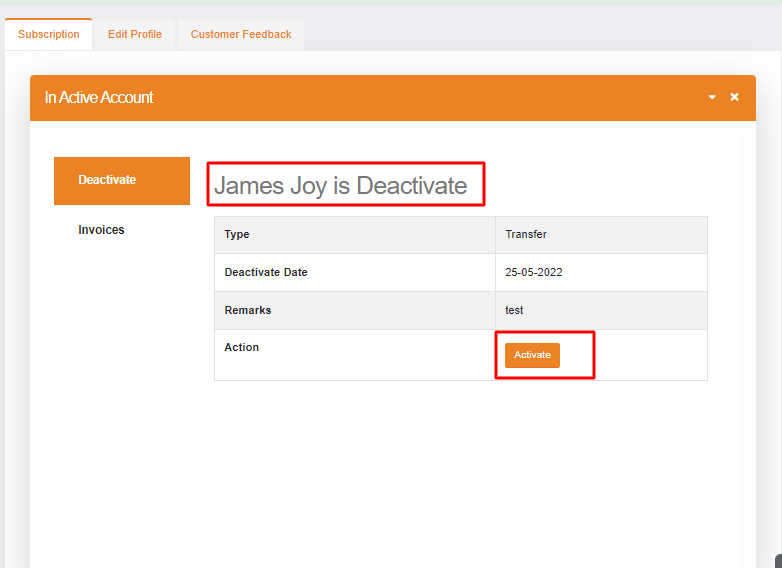This screenshot has height=568, width=782.
Task: Click the "James Joy is Deactivate" heading
Action: click(340, 185)
